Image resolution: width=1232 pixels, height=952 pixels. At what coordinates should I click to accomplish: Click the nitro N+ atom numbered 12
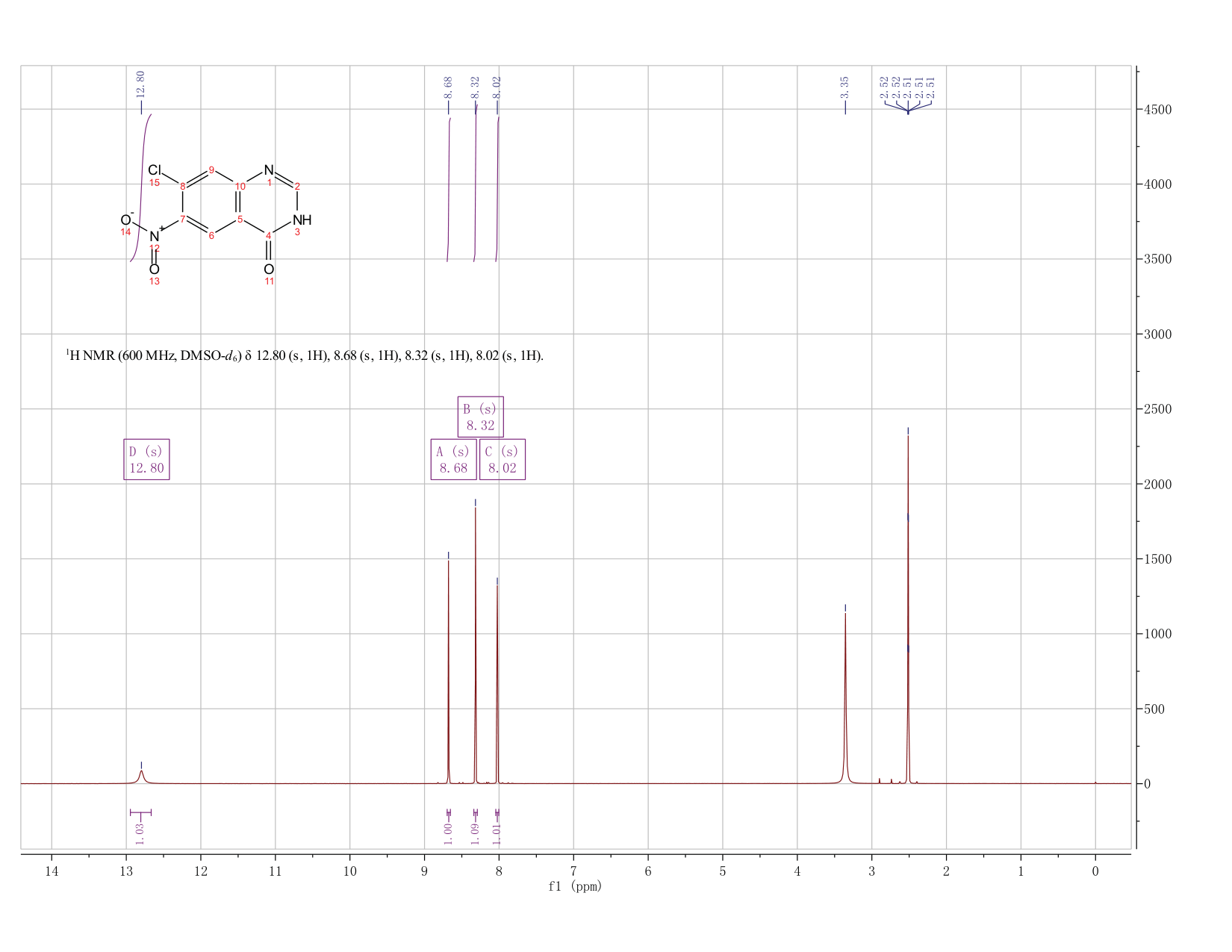(155, 236)
